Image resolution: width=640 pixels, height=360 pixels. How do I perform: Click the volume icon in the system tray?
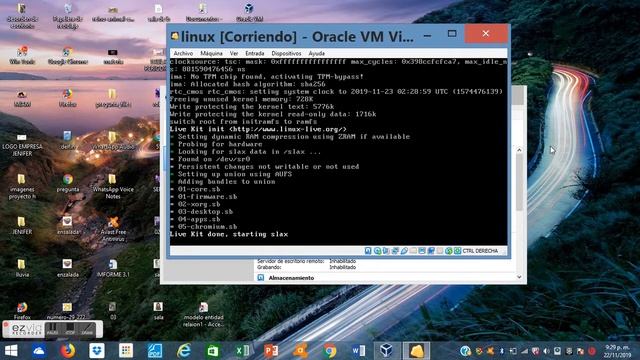click(546, 351)
